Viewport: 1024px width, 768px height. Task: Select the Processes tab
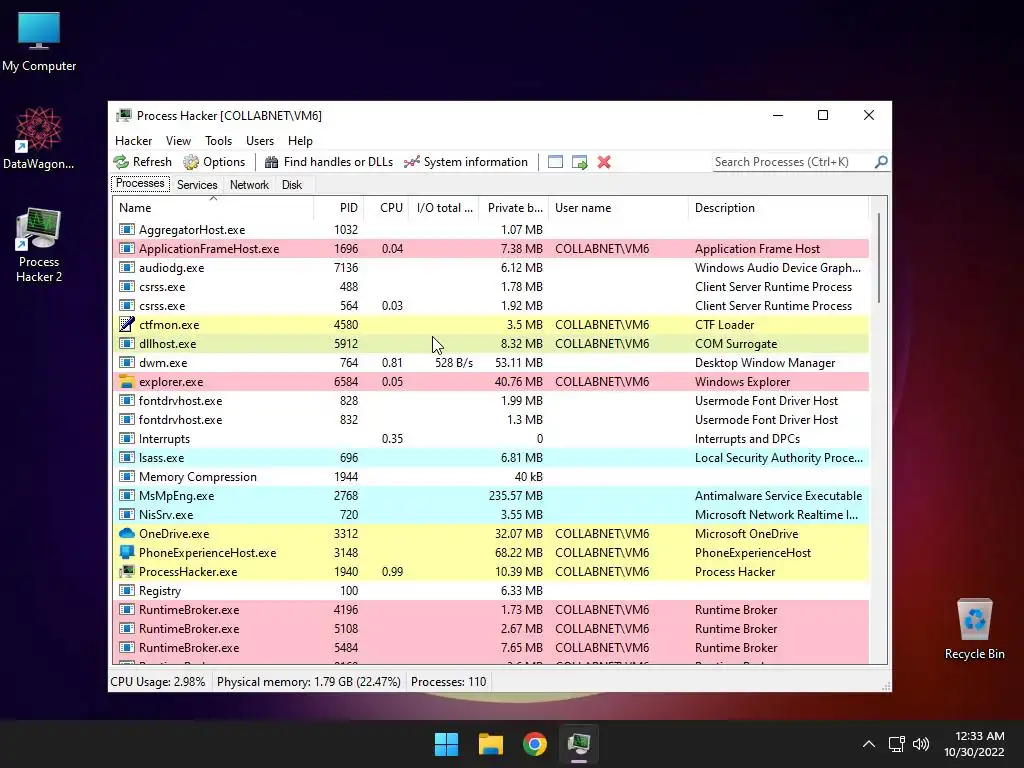point(140,184)
